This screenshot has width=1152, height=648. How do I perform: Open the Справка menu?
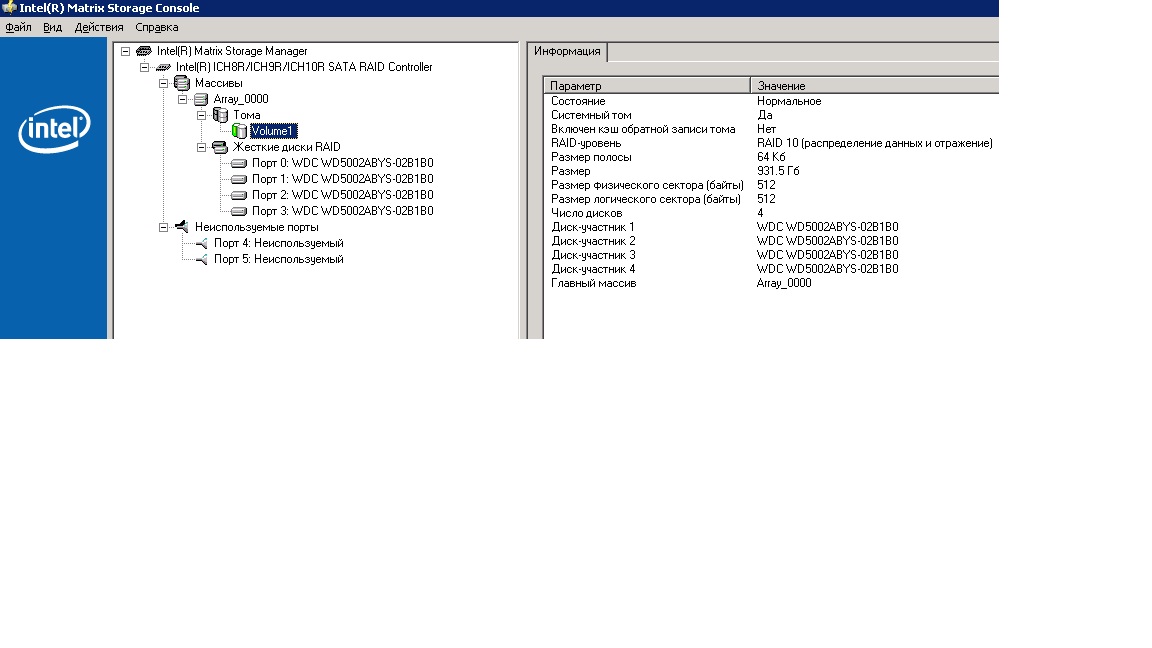(x=156, y=27)
